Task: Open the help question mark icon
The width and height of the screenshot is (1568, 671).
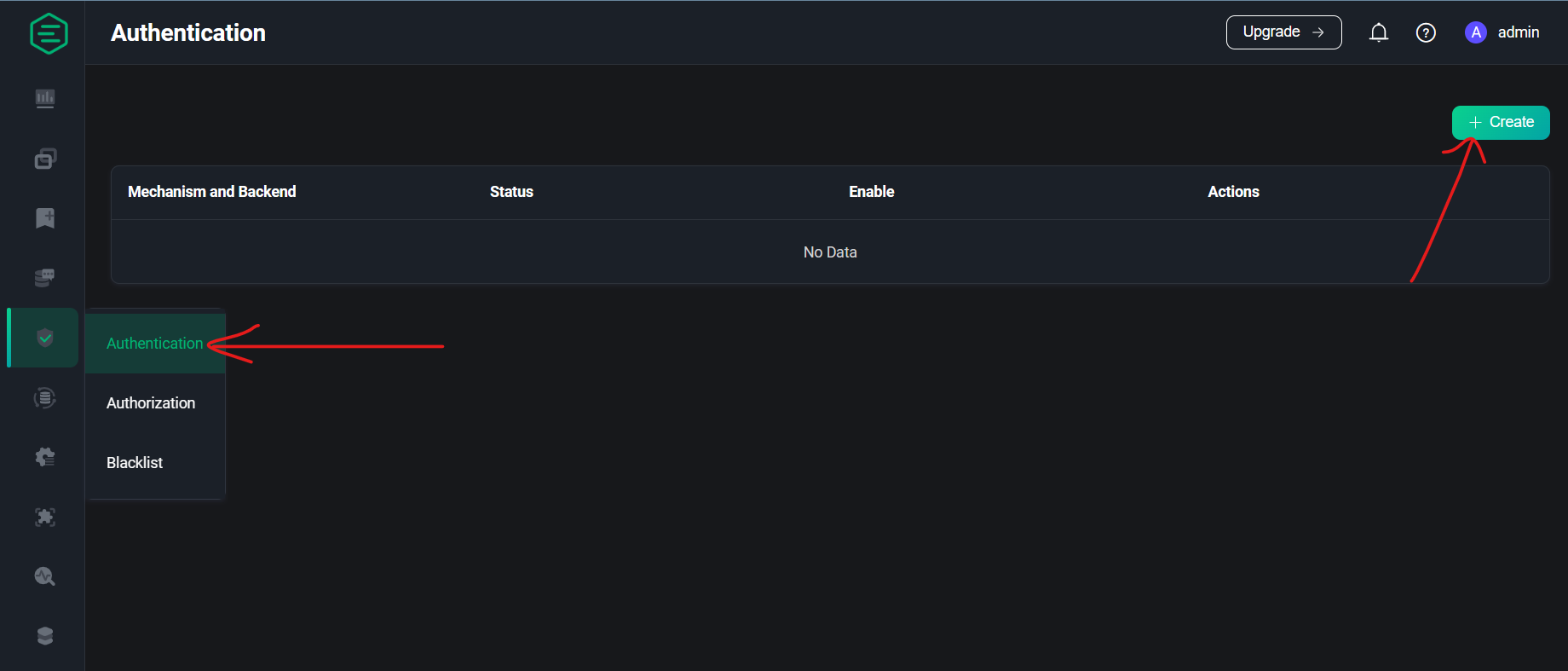Action: click(x=1426, y=32)
